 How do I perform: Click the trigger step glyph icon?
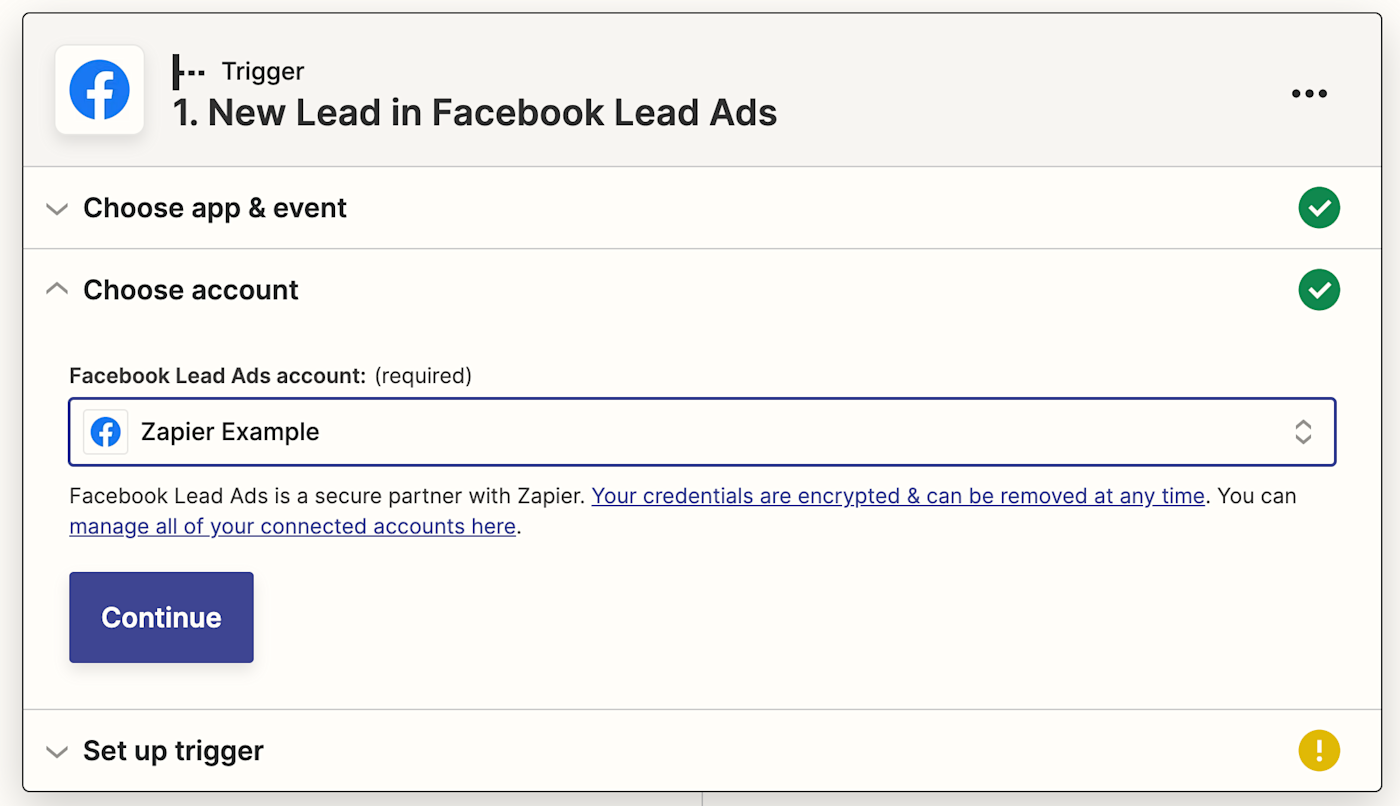[188, 72]
